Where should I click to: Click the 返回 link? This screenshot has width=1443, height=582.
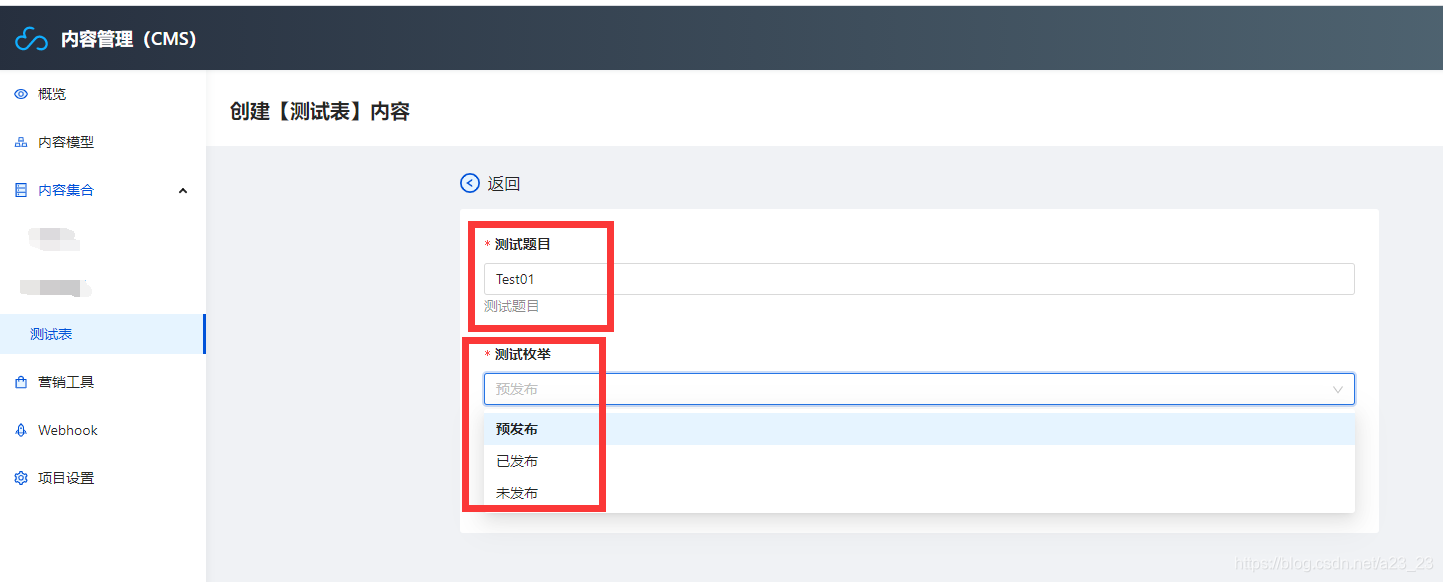click(504, 184)
